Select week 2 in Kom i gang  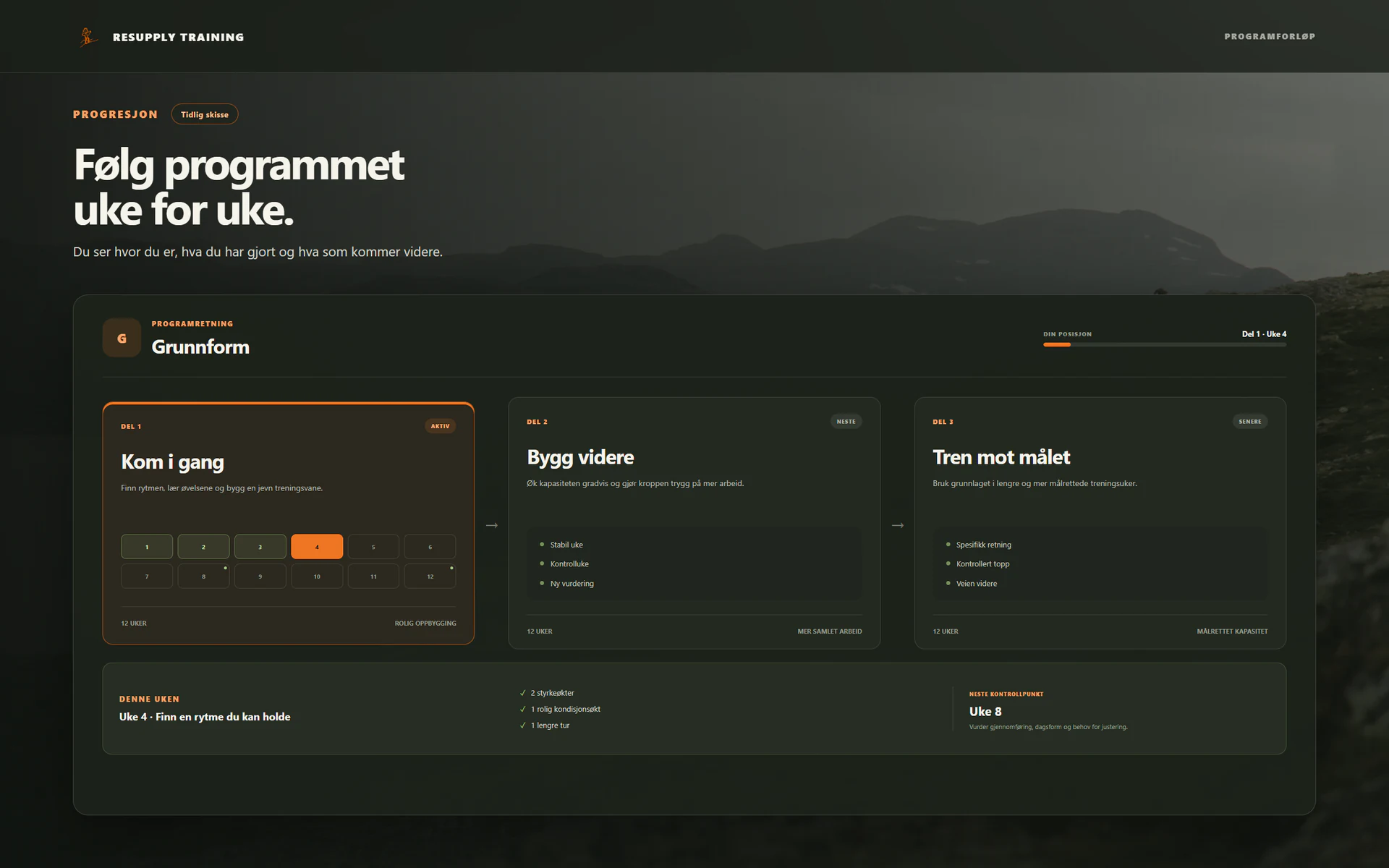203,547
